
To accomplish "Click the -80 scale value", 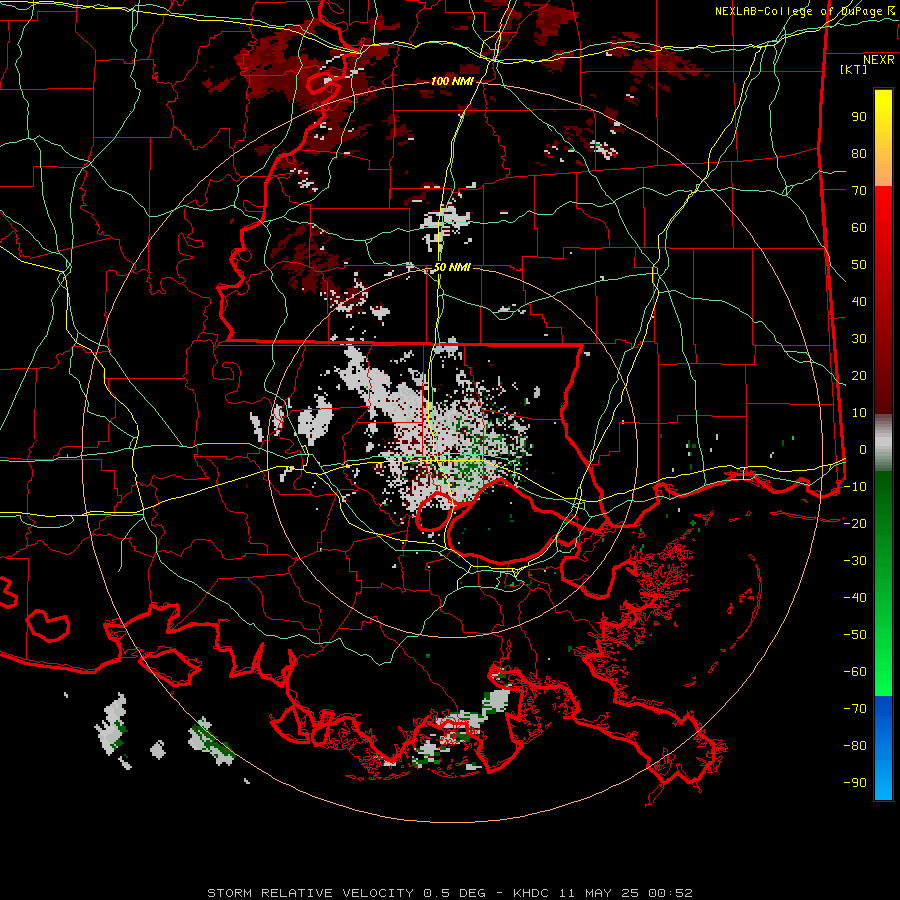I will click(855, 746).
